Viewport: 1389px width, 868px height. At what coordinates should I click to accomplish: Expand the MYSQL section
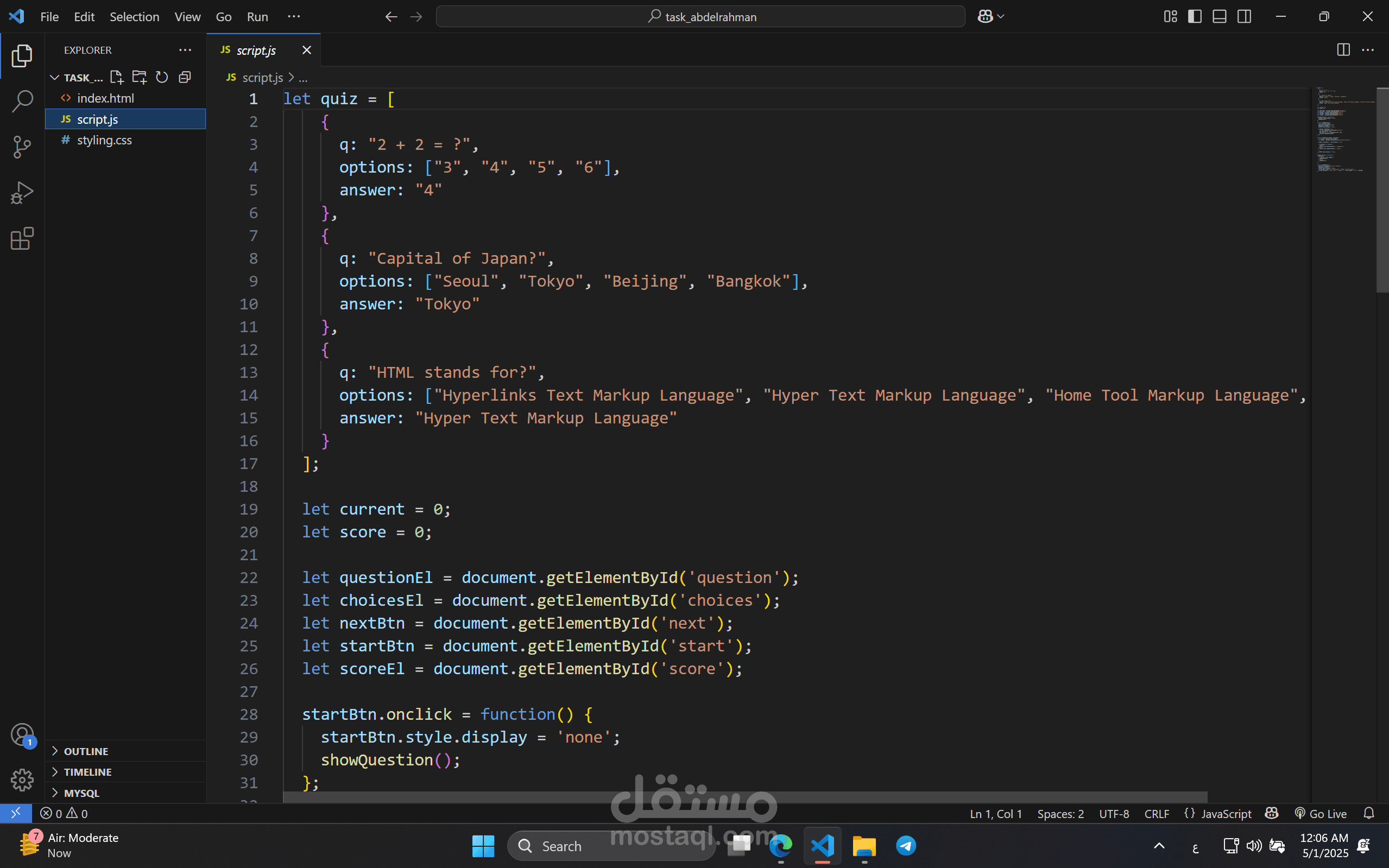(x=81, y=793)
